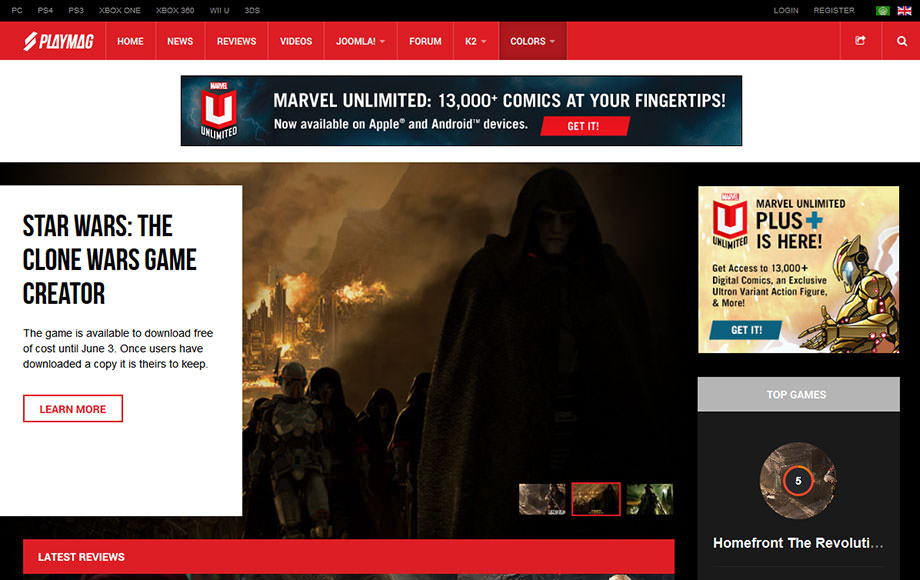Select the Arabic green flag icon
Screen dimensions: 920x580
pyautogui.click(x=883, y=11)
